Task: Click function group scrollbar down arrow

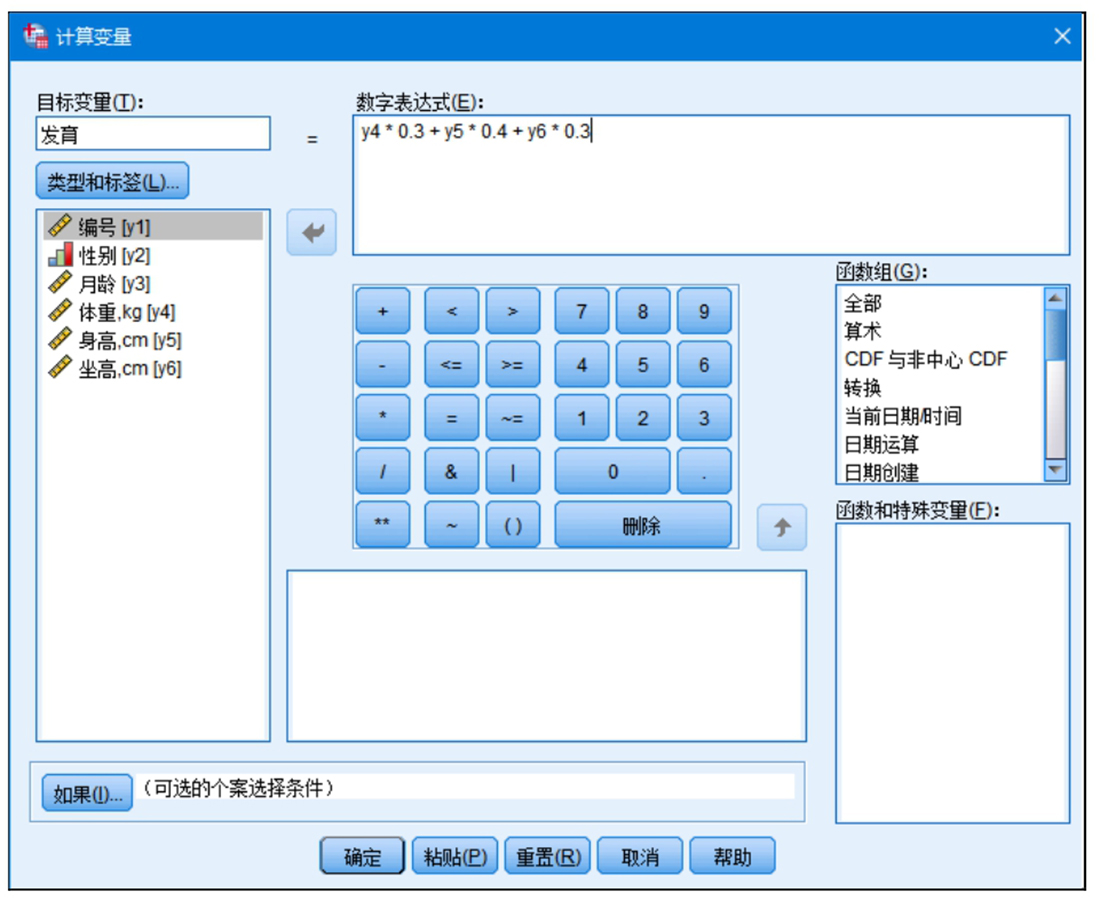Action: [1055, 470]
